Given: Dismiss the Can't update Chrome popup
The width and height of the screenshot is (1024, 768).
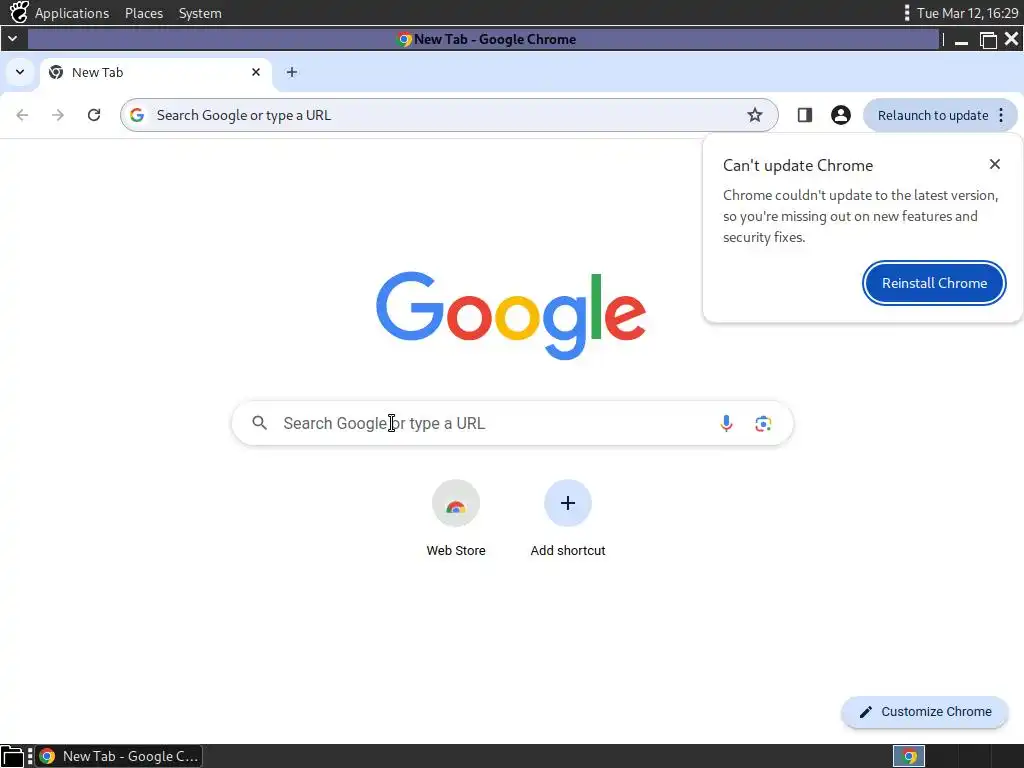Looking at the screenshot, I should click(995, 164).
